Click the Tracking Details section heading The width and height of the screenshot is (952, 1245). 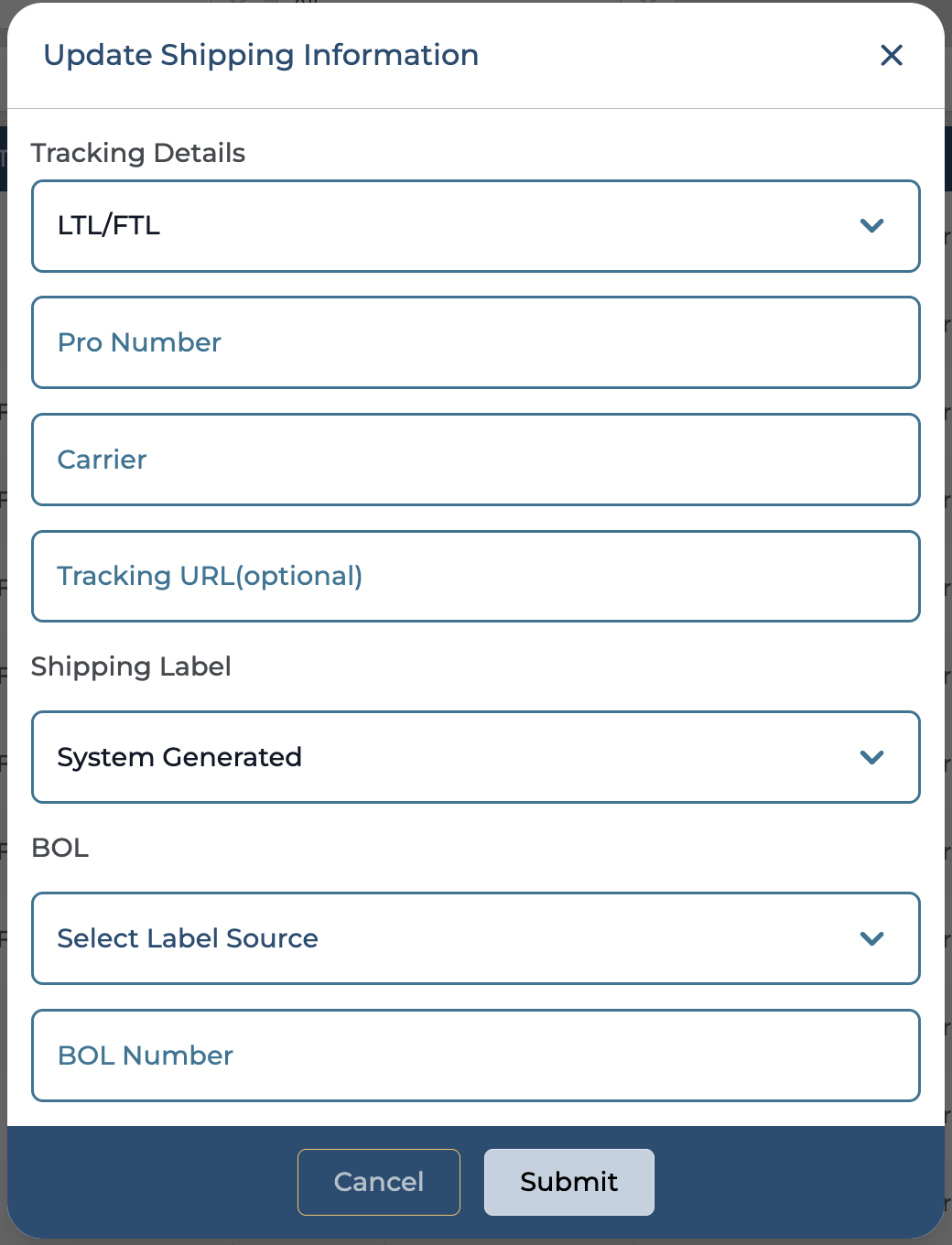pos(138,153)
